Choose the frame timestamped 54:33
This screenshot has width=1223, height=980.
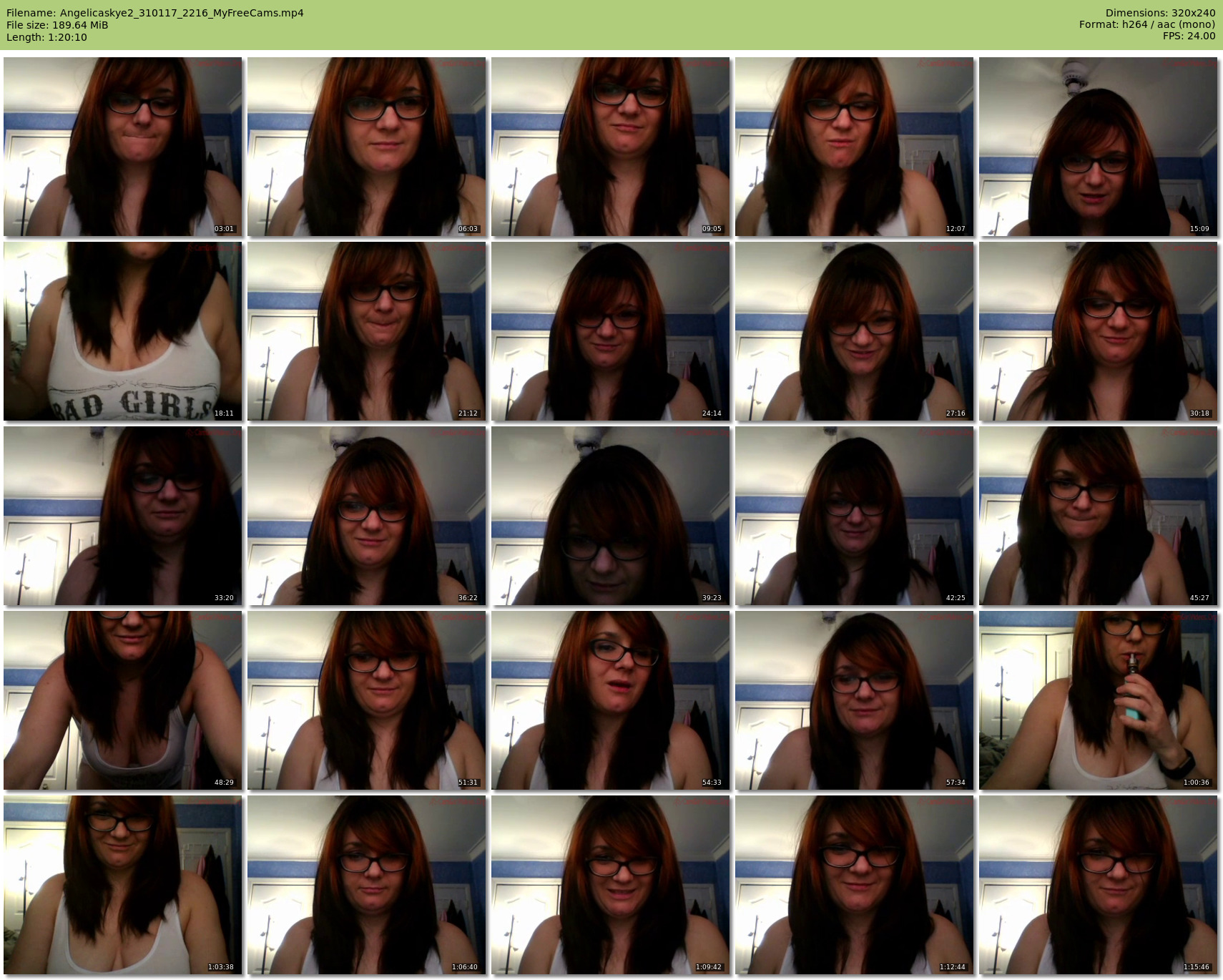click(611, 700)
